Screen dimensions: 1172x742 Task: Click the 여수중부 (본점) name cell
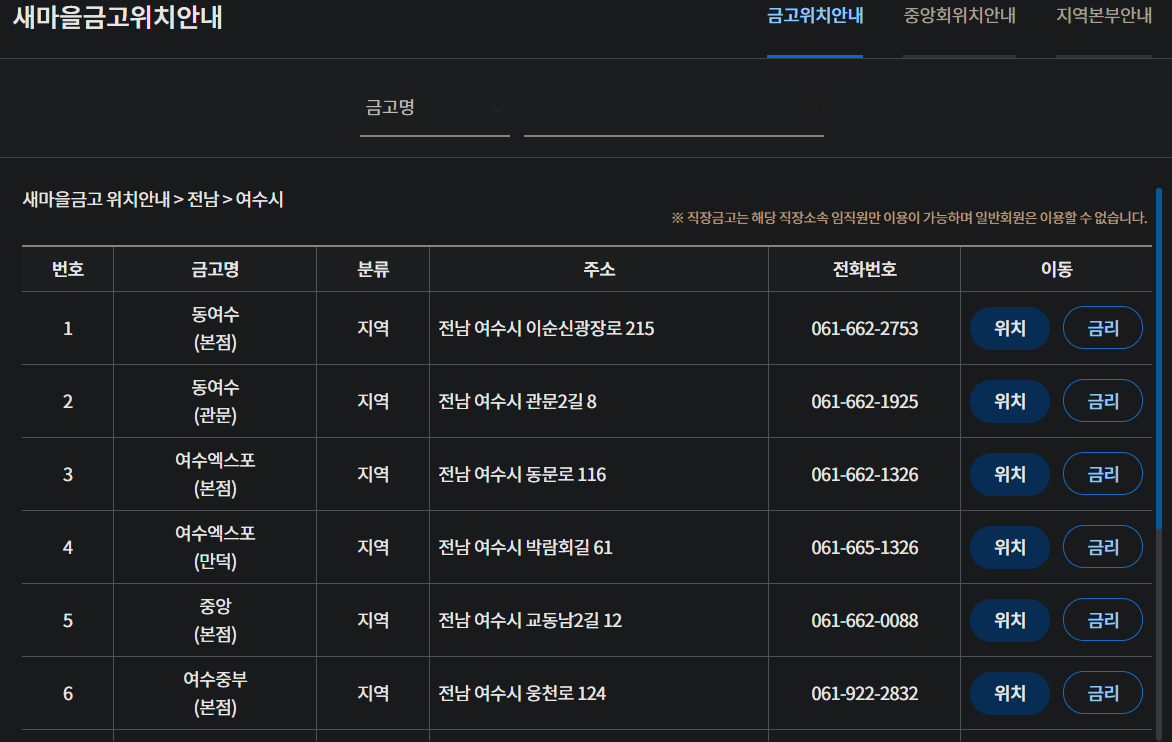[215, 693]
